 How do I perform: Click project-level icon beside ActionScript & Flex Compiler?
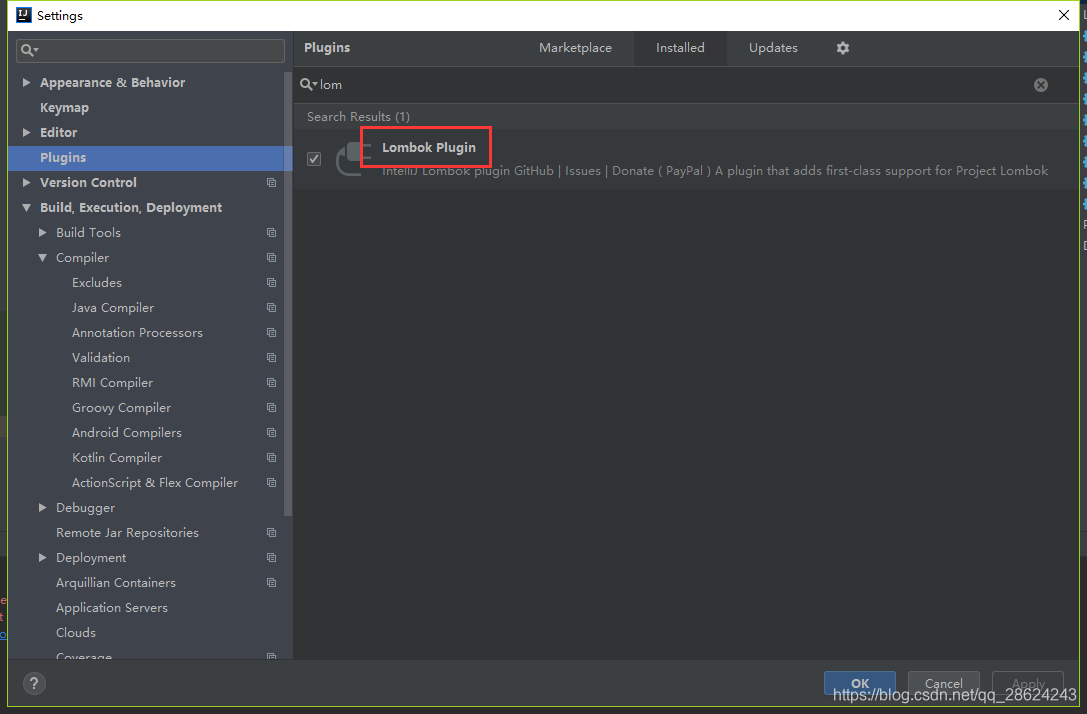271,482
